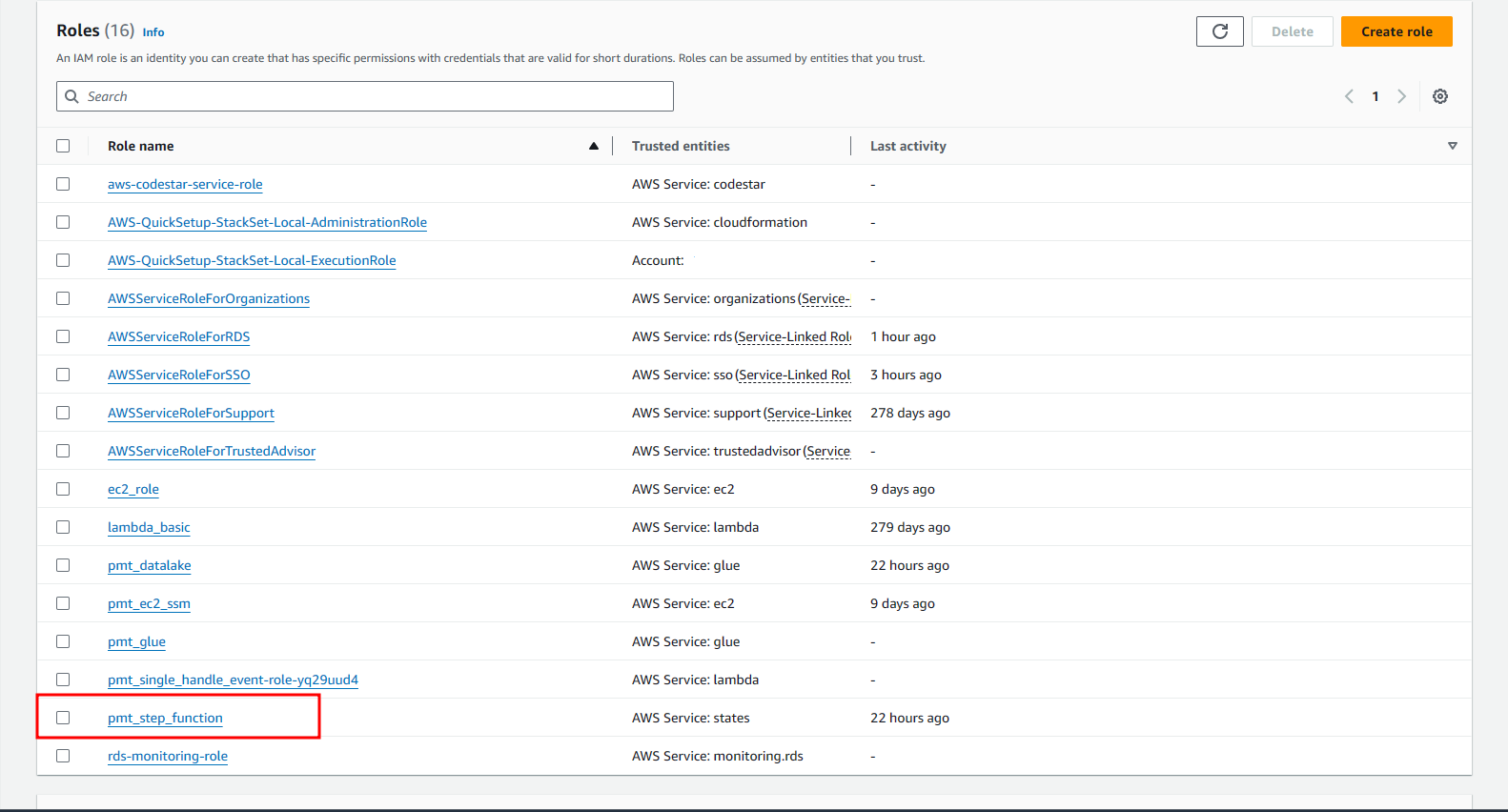
Task: Tick AWSServiceRoleForRDS checkbox
Action: point(63,336)
